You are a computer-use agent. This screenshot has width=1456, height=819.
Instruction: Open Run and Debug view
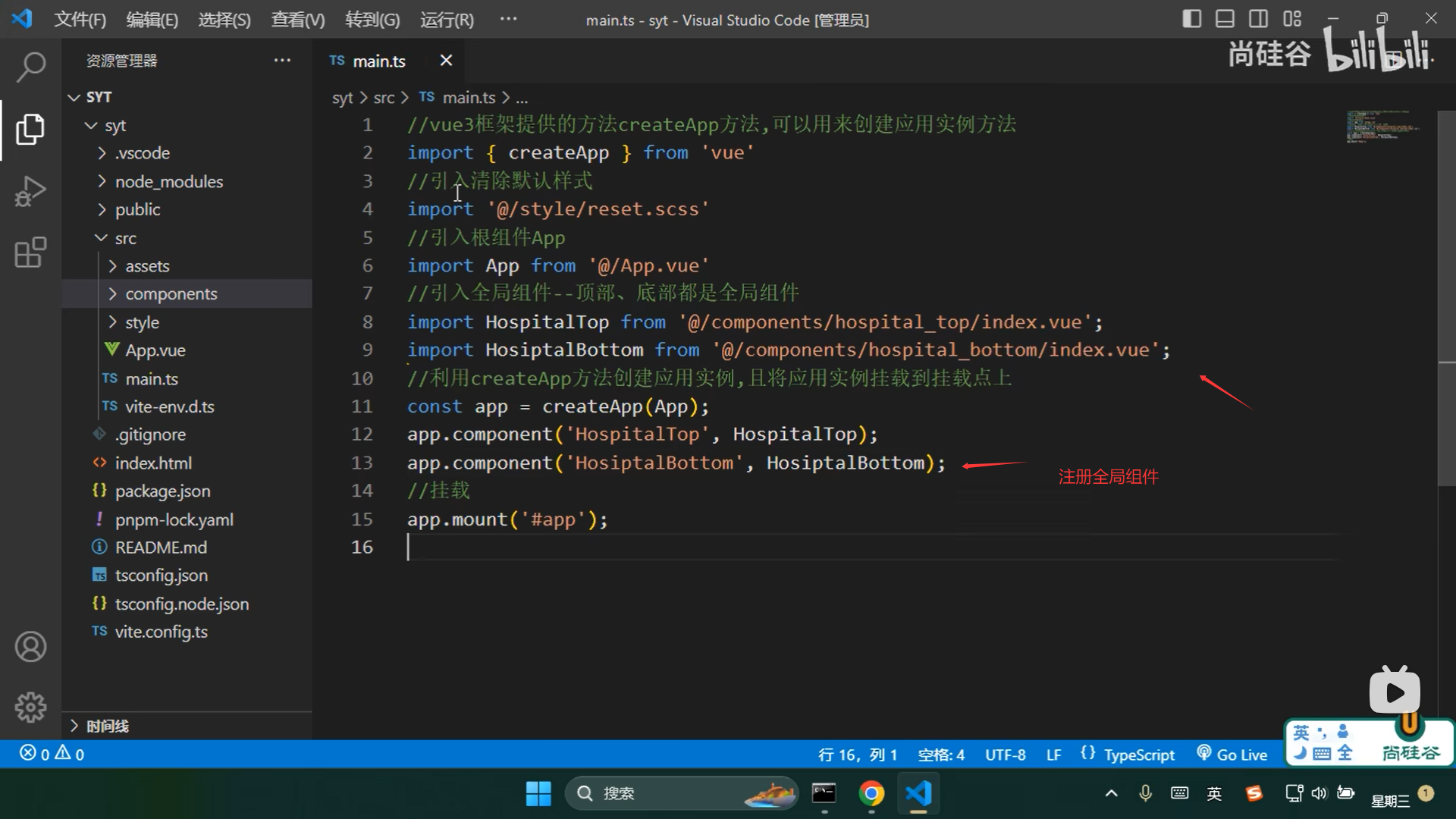pos(30,191)
